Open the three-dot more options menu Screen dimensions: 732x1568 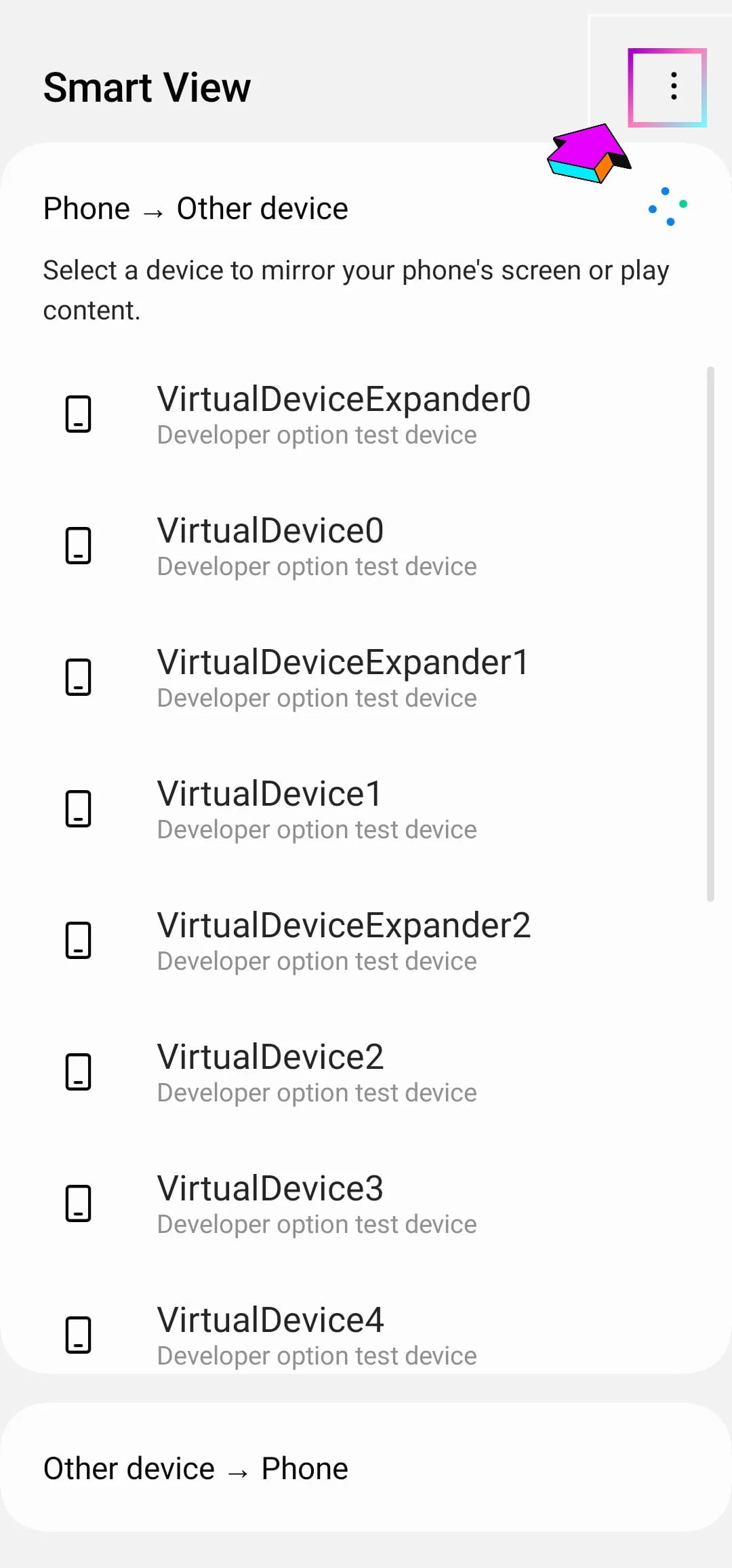pyautogui.click(x=673, y=86)
